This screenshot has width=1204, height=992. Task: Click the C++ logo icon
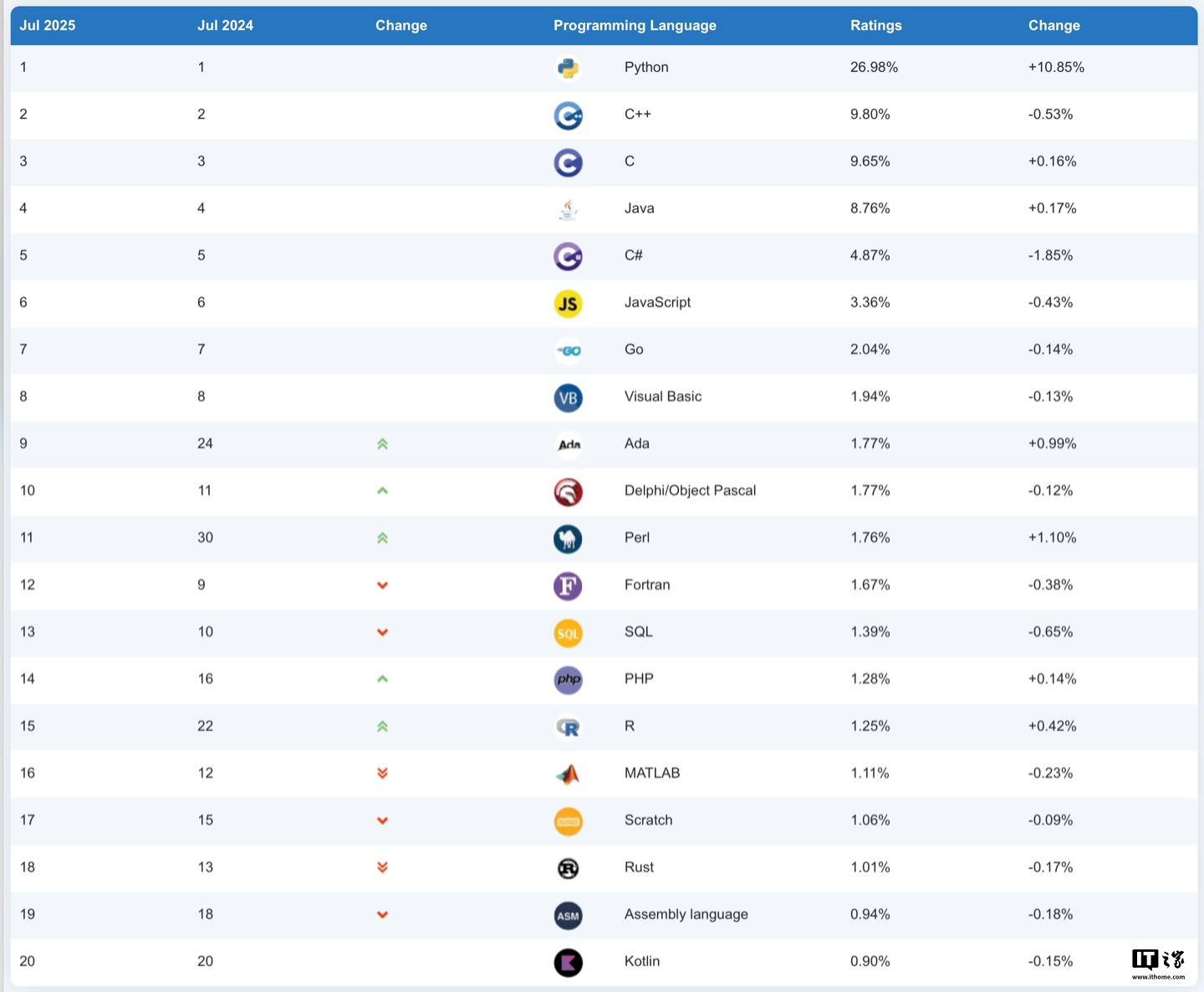568,115
